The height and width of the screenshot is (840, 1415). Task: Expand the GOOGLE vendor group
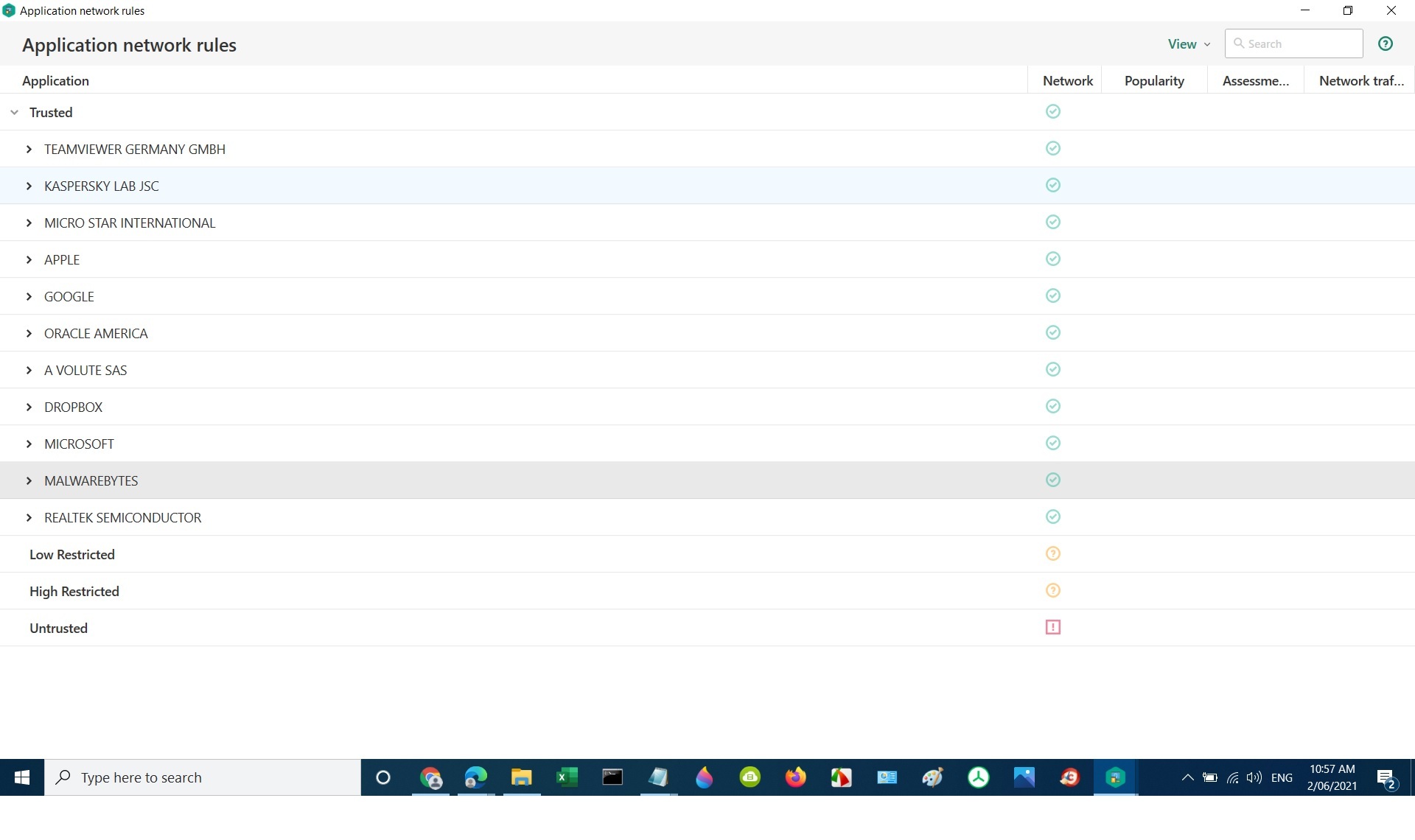tap(29, 296)
